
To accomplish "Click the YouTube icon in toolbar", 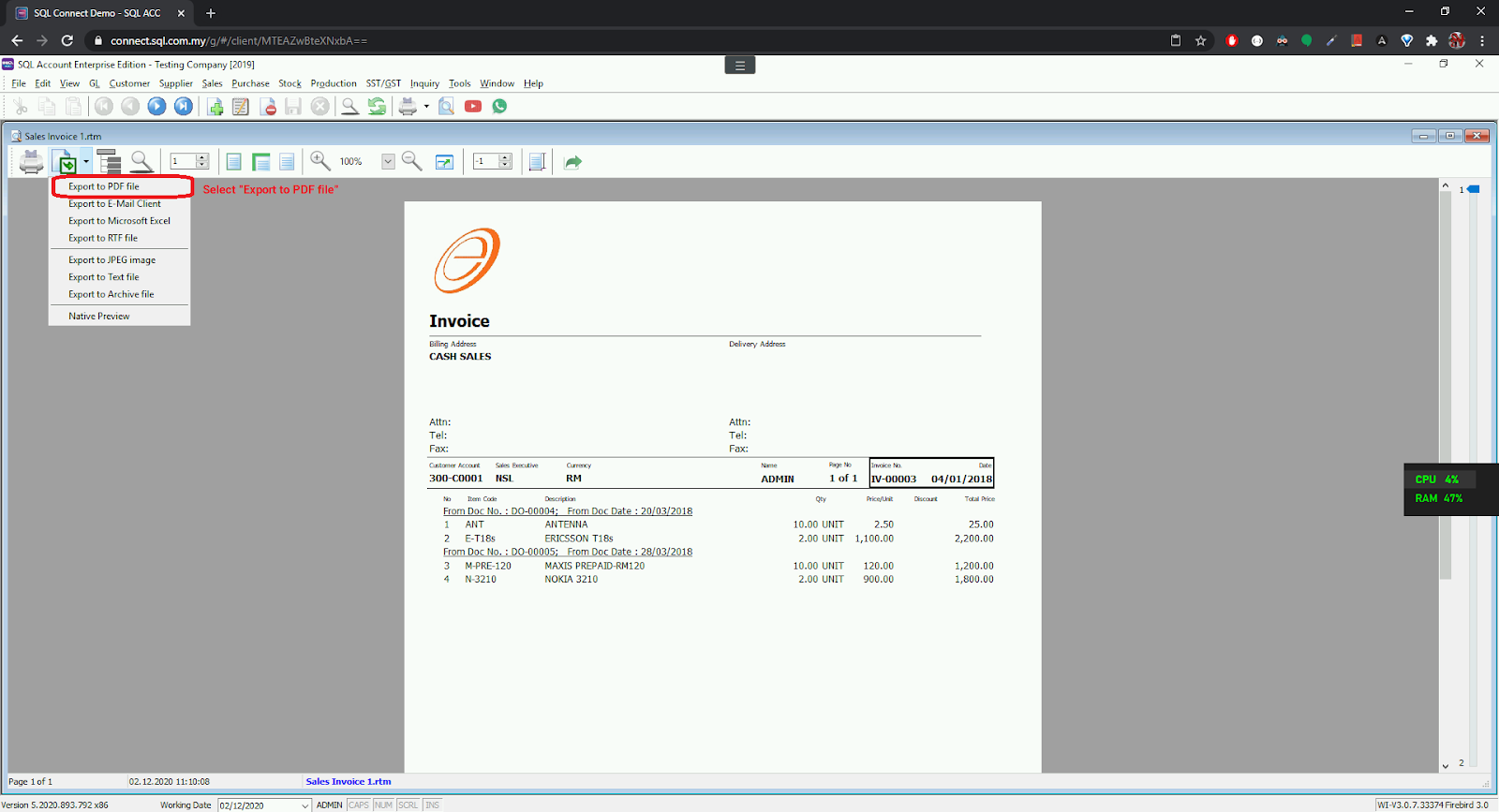I will point(473,107).
